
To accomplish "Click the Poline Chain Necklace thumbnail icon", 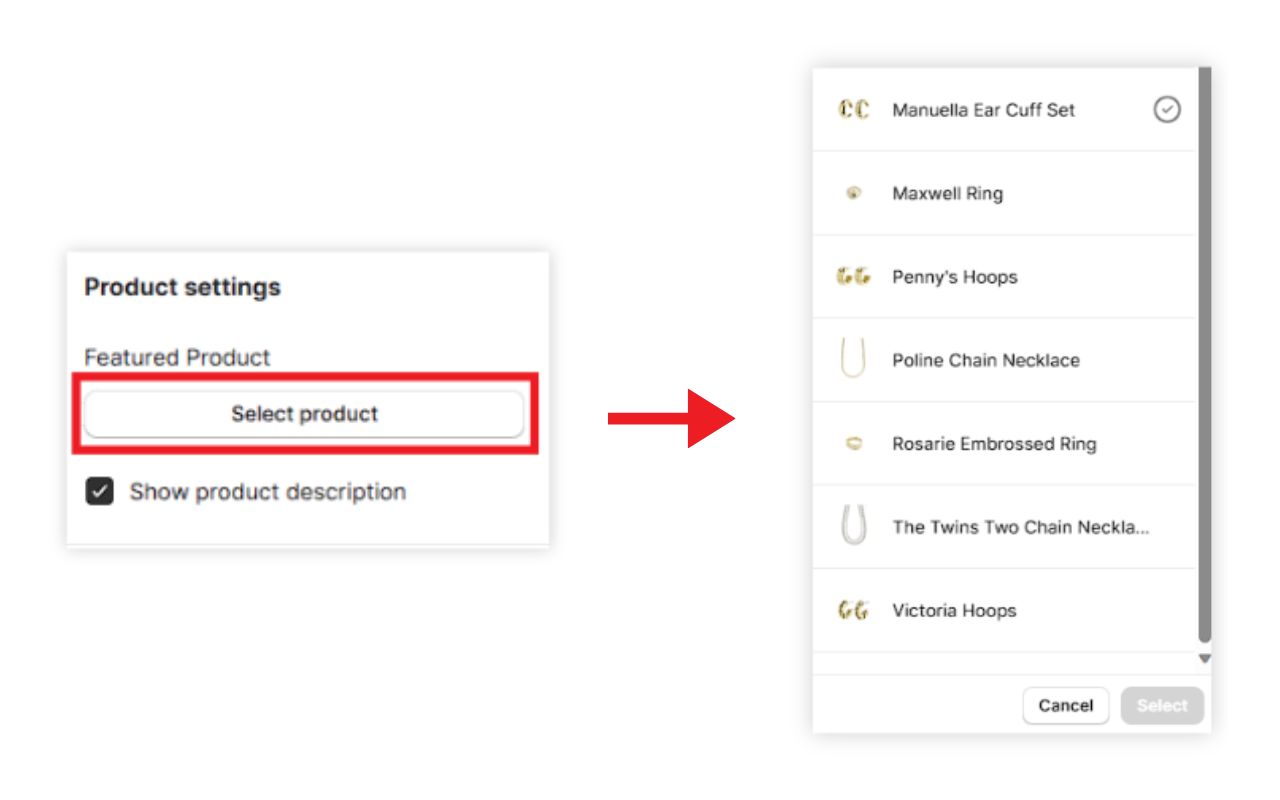I will click(853, 359).
